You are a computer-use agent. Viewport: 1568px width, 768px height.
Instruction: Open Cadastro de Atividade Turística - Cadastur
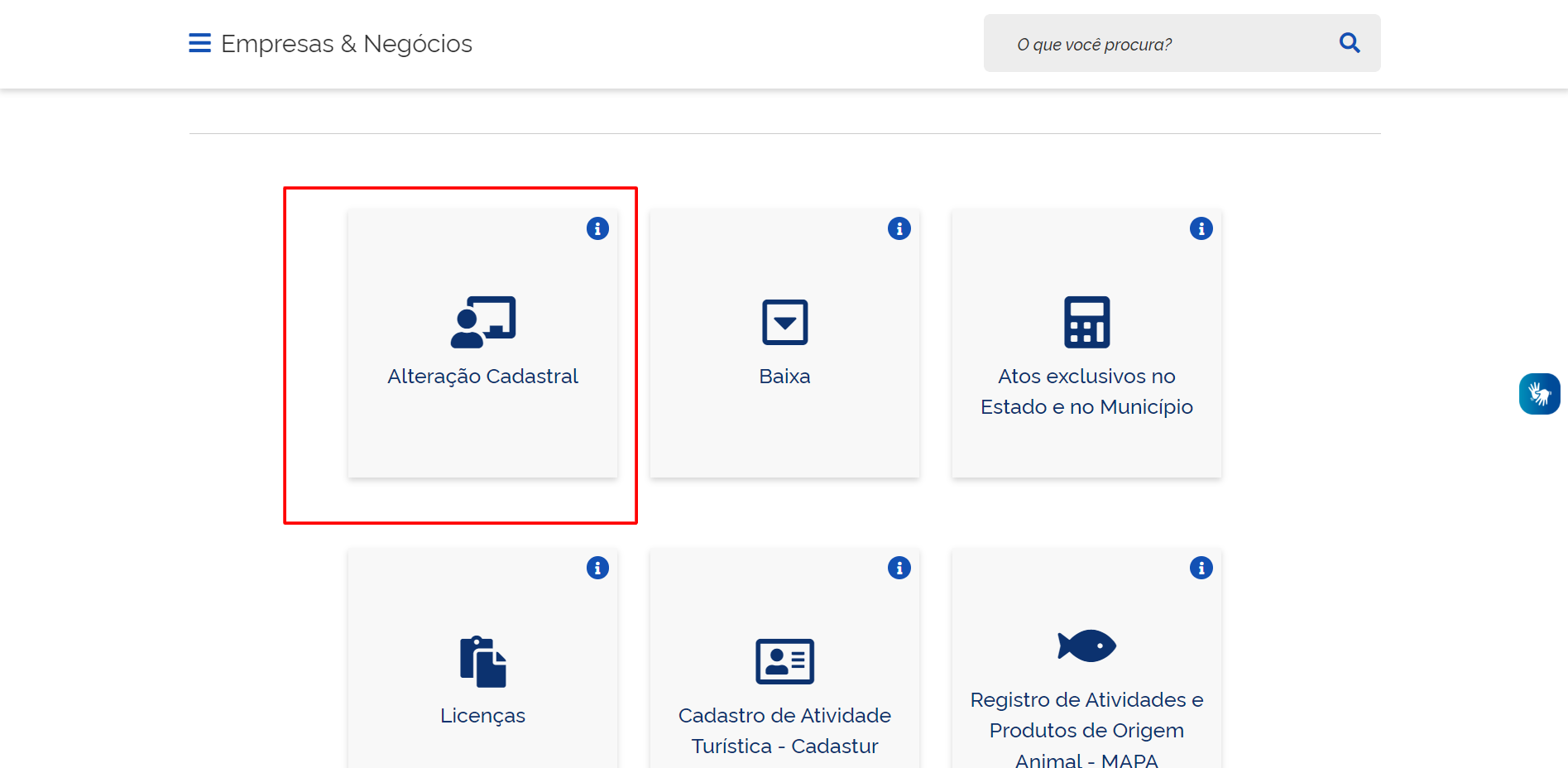click(785, 731)
